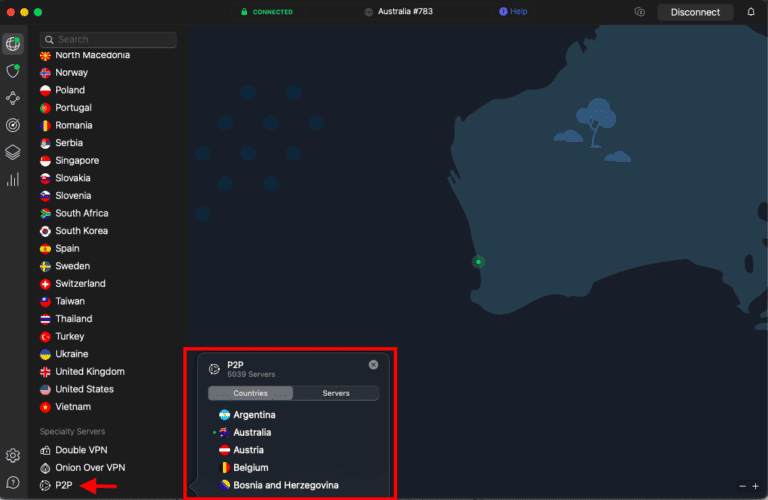Switch to the Servers tab
768x500 pixels.
(x=336, y=393)
